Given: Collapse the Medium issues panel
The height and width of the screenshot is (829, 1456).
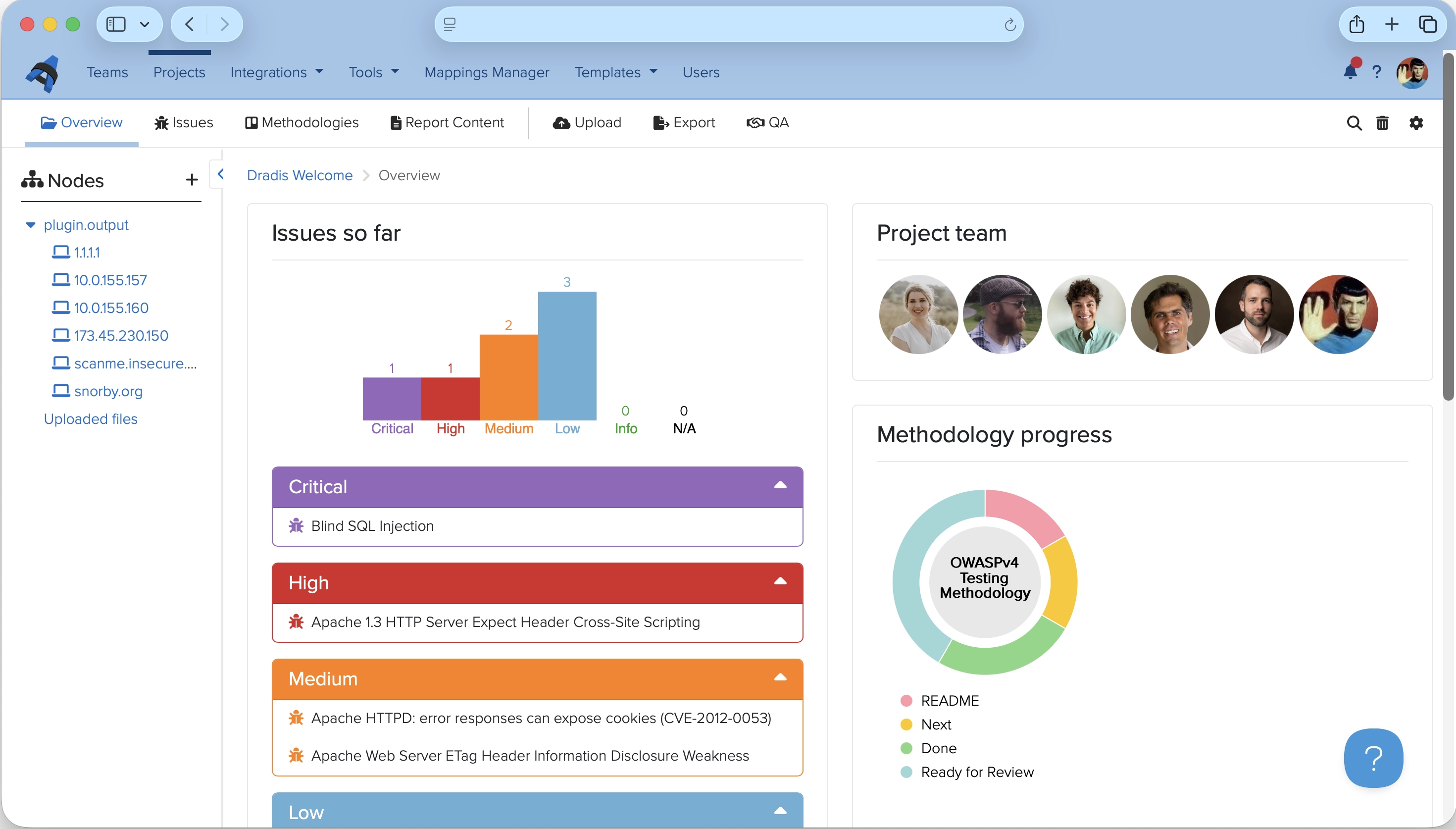Looking at the screenshot, I should pyautogui.click(x=780, y=677).
